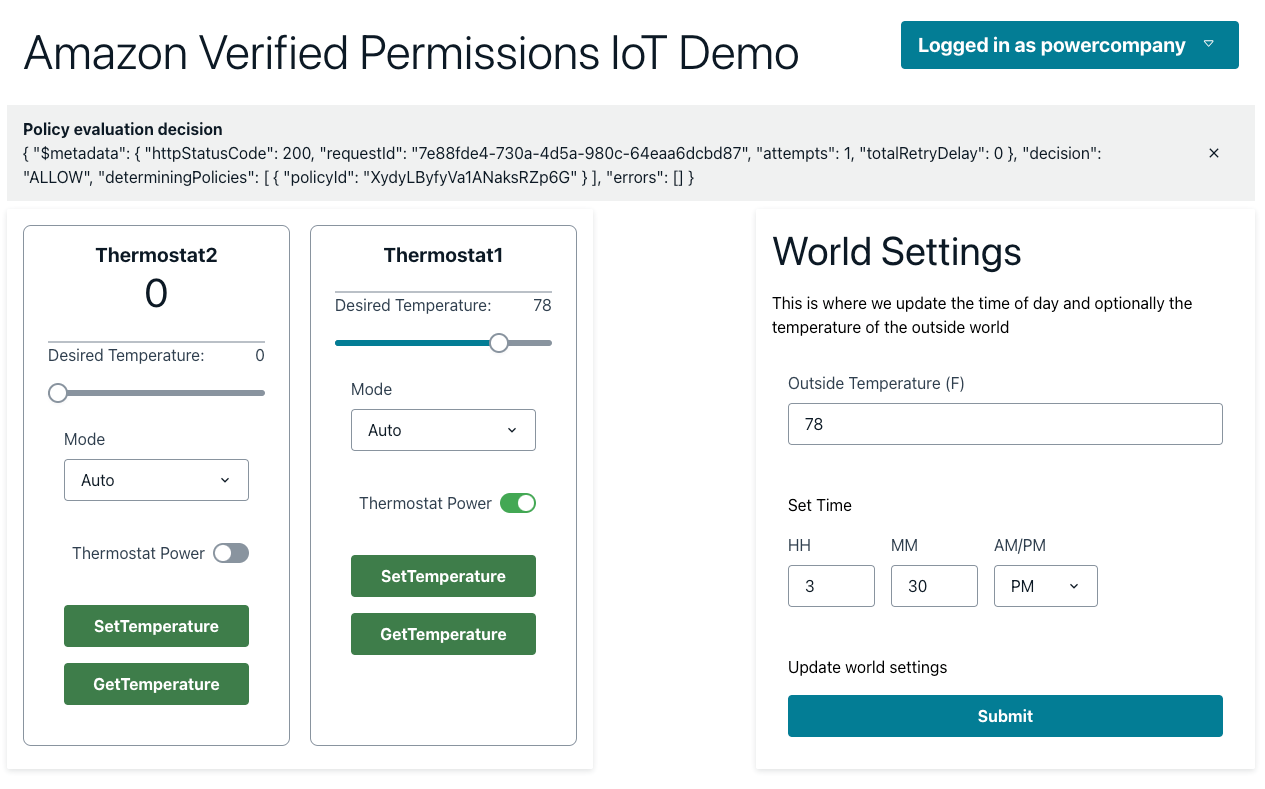Click the chevron in the PM selector
The height and width of the screenshot is (789, 1265).
click(x=1074, y=586)
